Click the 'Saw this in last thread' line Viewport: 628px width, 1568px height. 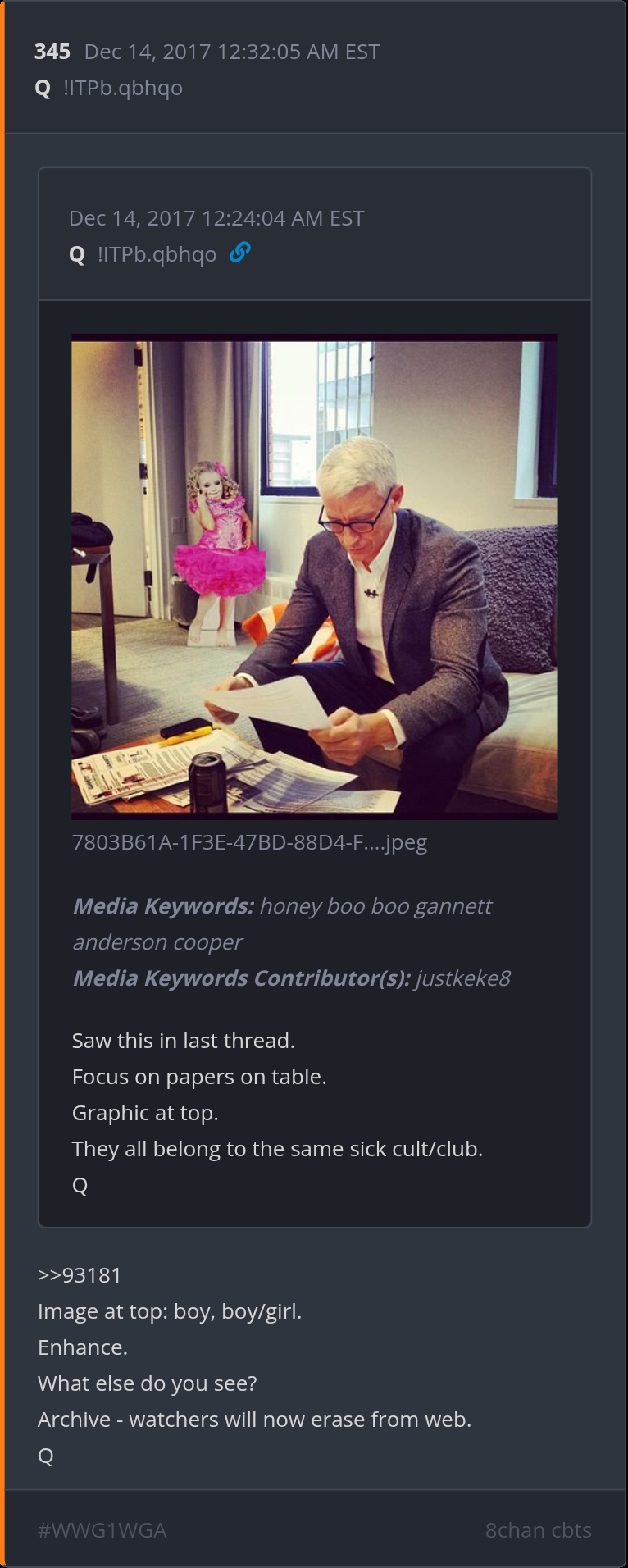pyautogui.click(x=184, y=1041)
